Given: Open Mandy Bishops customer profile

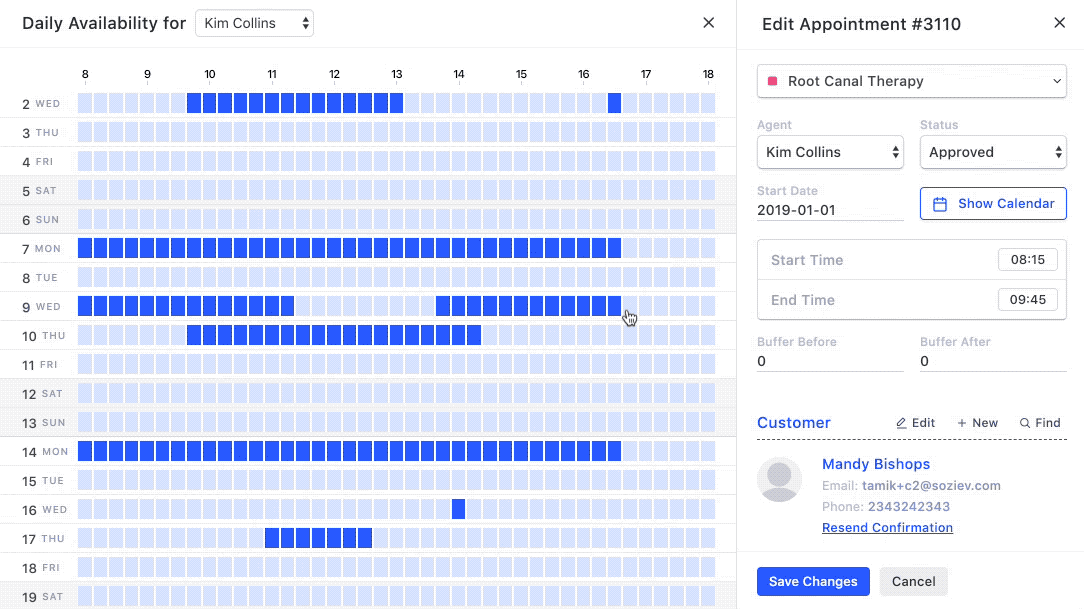Looking at the screenshot, I should click(876, 464).
